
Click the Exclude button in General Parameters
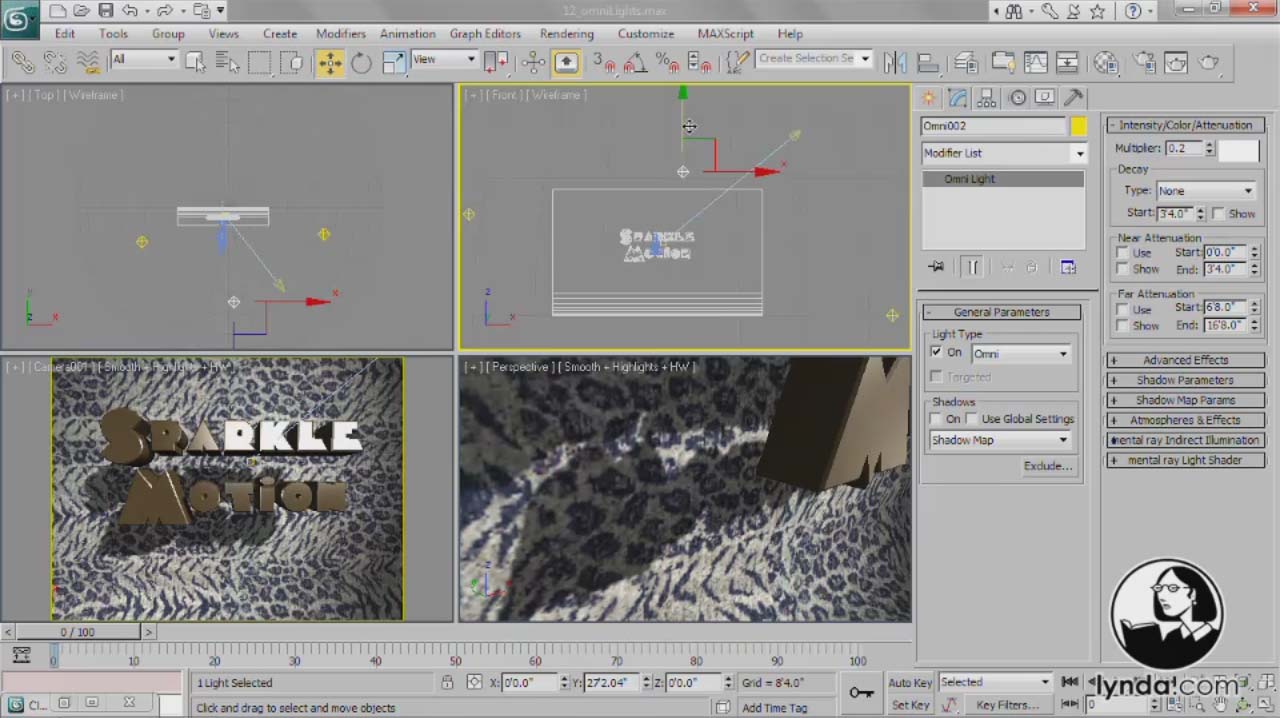1046,465
